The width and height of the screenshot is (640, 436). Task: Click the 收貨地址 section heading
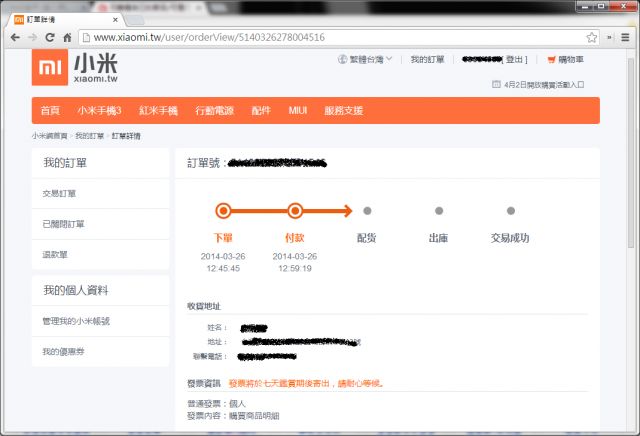(204, 306)
